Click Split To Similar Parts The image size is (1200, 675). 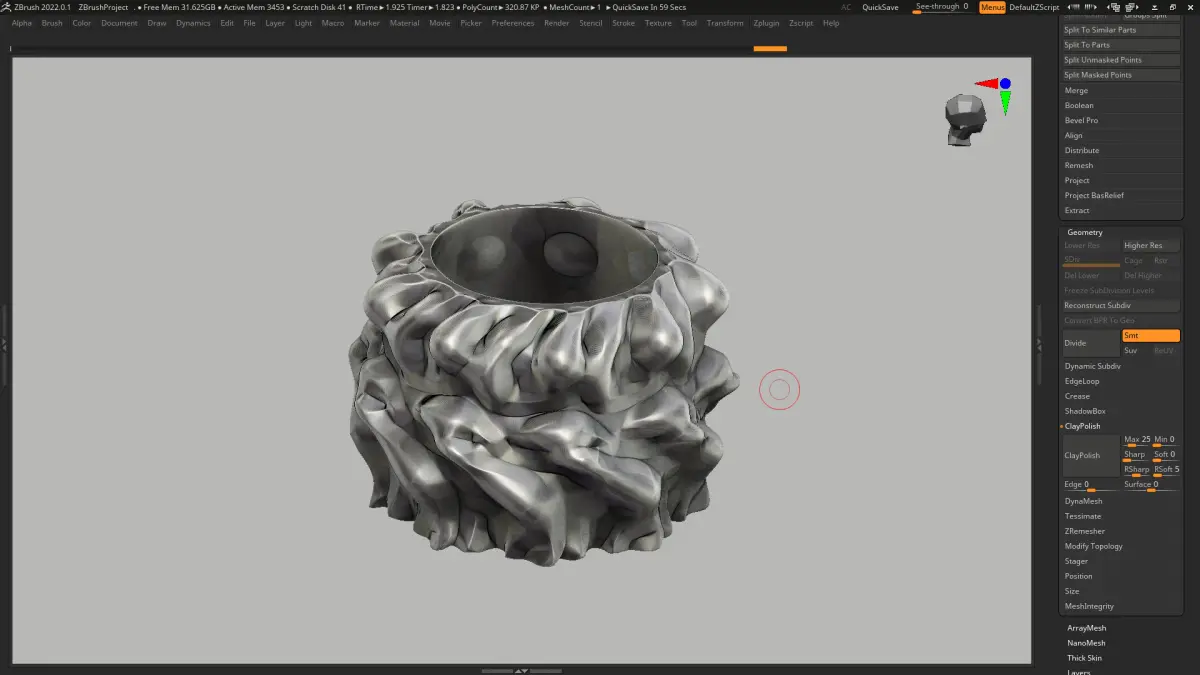click(x=1120, y=30)
